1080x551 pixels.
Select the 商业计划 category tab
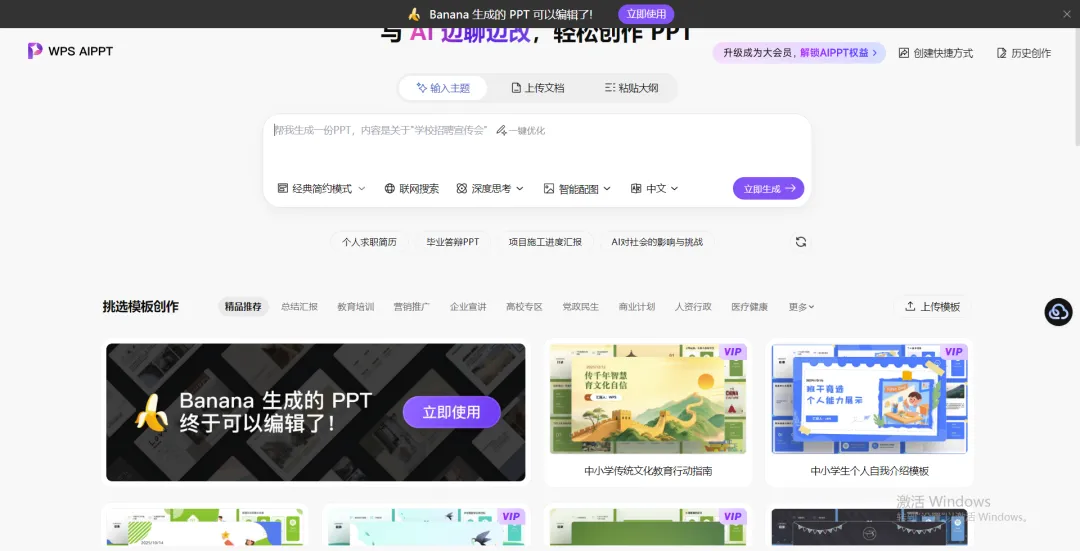click(637, 306)
